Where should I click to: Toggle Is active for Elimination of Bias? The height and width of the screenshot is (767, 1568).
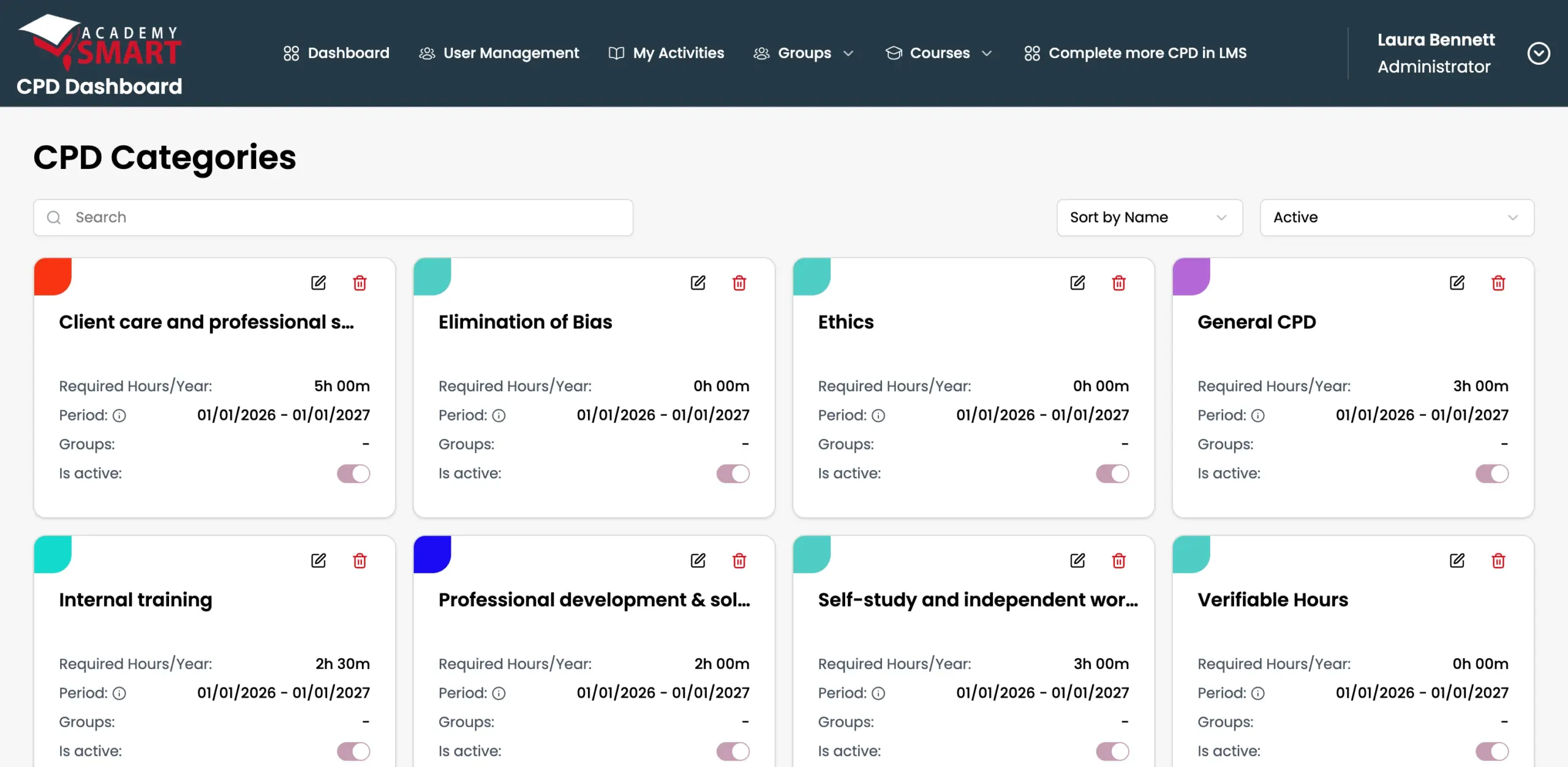click(733, 474)
